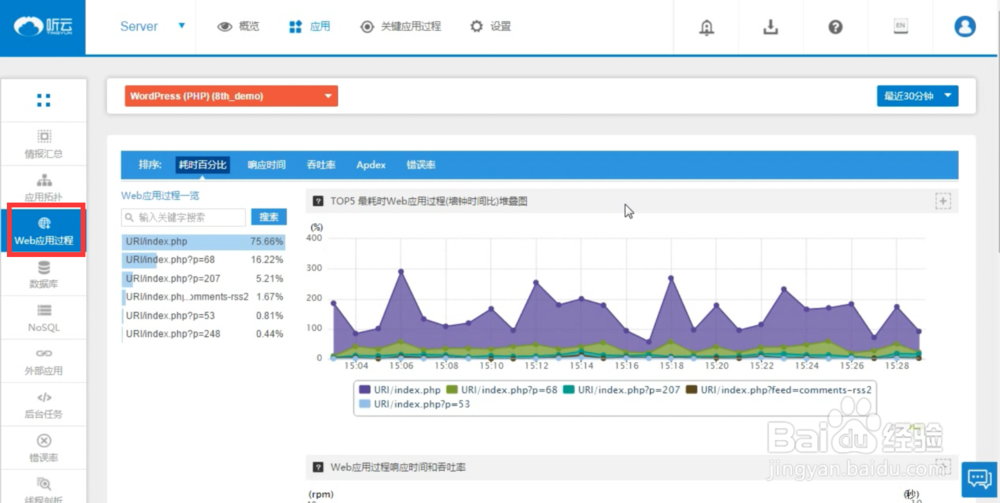Click the four-square grid sidebar icon

click(x=43, y=100)
